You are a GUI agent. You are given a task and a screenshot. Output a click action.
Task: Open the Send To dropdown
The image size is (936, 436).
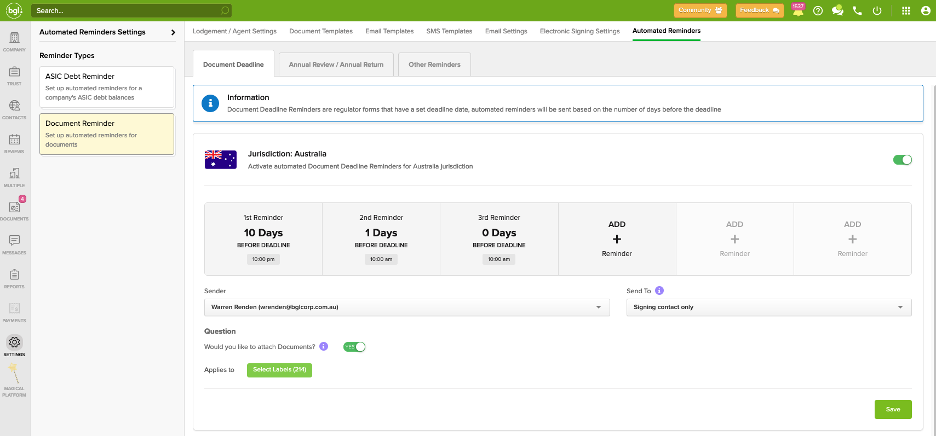click(768, 308)
